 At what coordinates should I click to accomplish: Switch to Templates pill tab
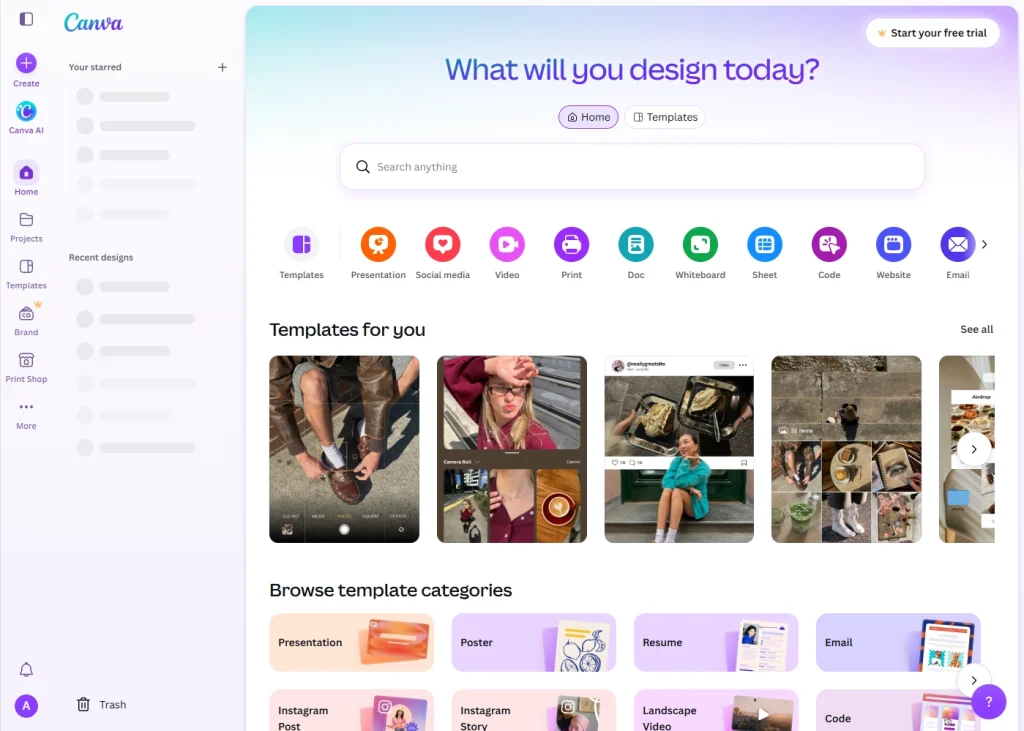click(665, 117)
